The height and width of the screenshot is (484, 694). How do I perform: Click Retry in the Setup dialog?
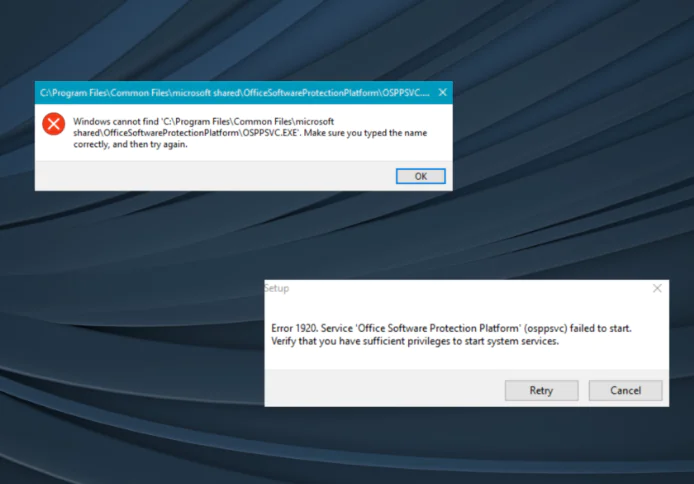(x=541, y=390)
